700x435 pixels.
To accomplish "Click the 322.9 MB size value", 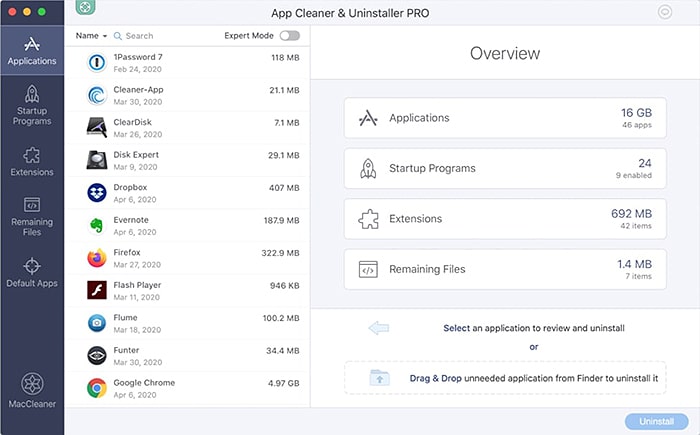I will (x=280, y=253).
